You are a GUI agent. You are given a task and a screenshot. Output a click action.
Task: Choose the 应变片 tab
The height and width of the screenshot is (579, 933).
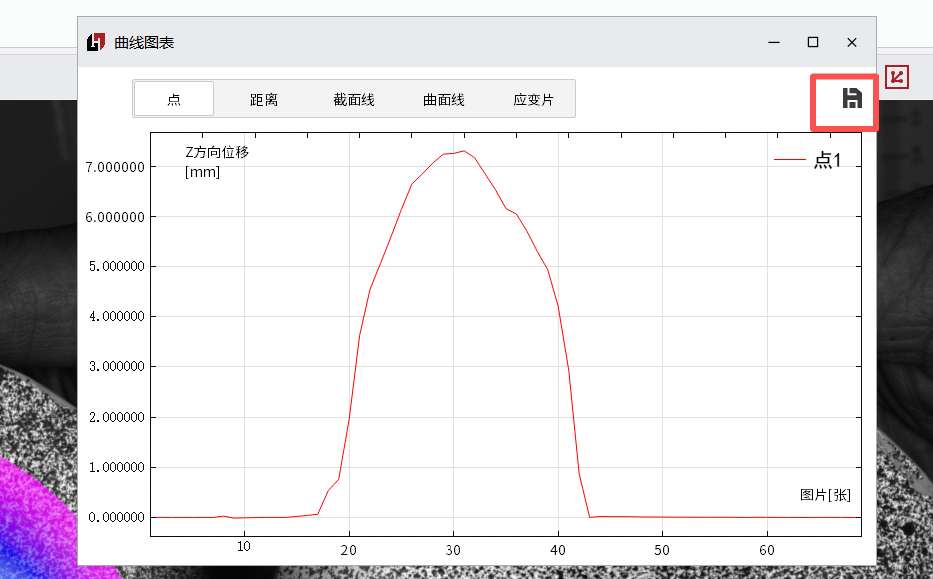click(533, 99)
